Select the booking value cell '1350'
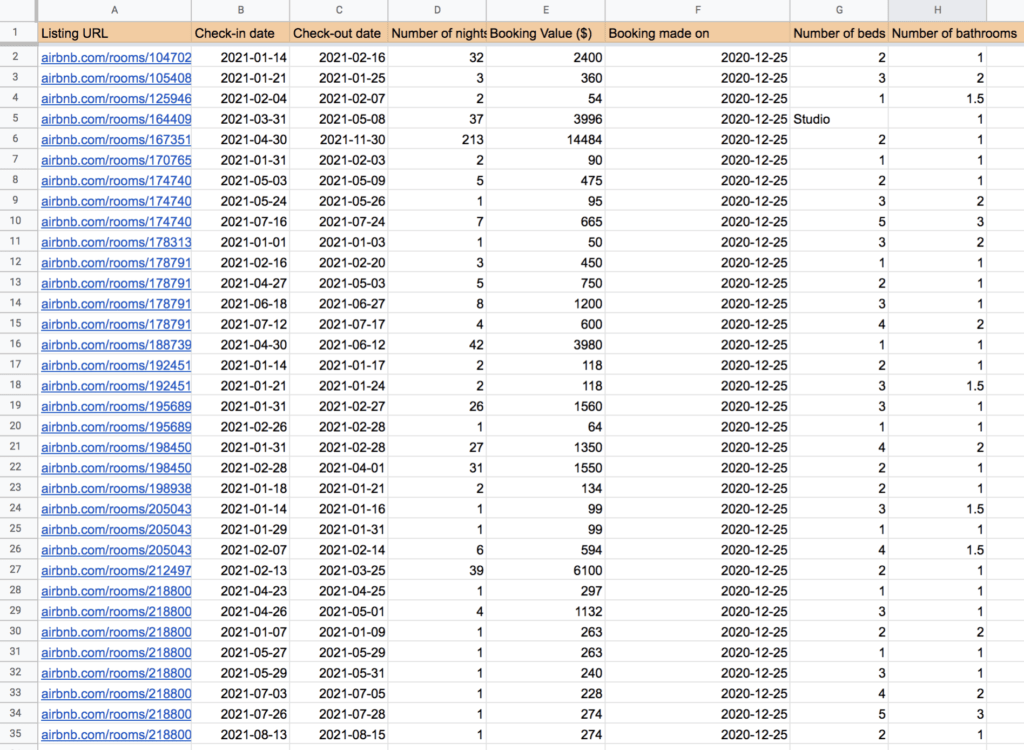This screenshot has width=1024, height=750. tap(546, 448)
